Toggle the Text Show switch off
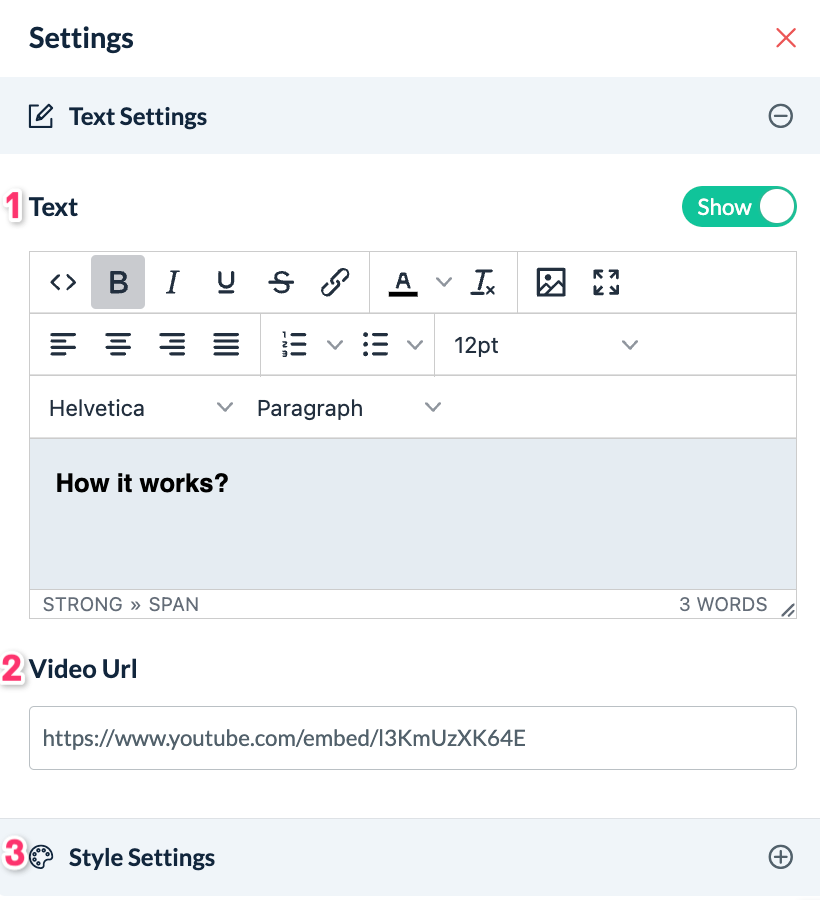The height and width of the screenshot is (900, 820). (739, 207)
